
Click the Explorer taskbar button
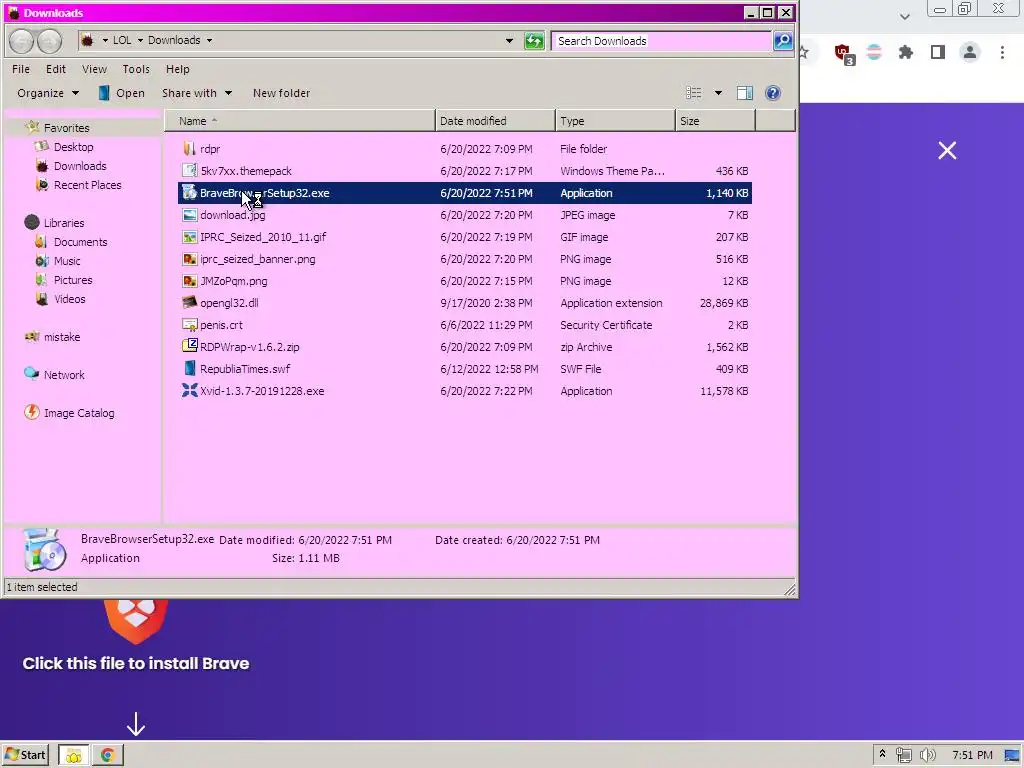pos(73,756)
